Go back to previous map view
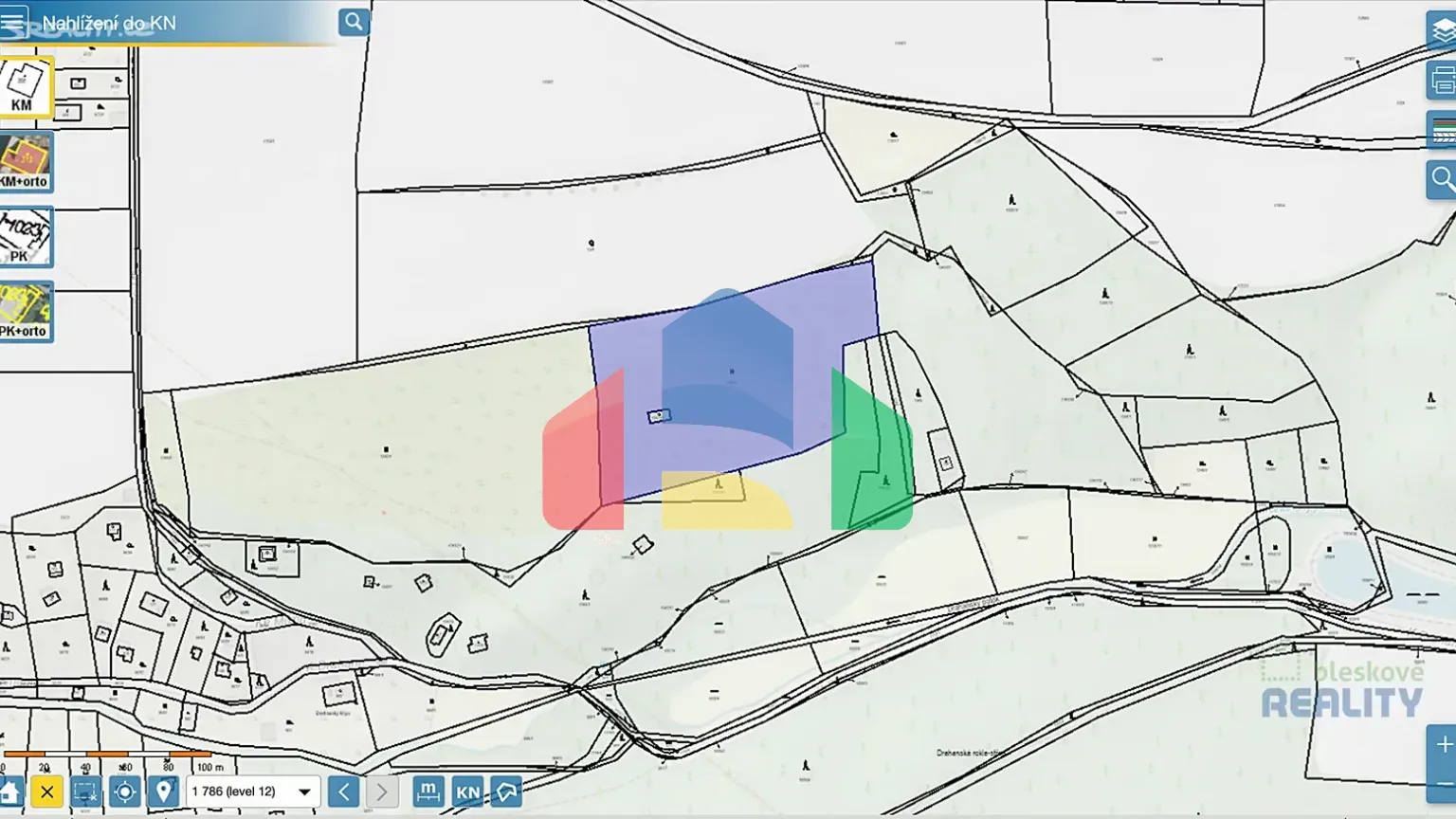The width and height of the screenshot is (1456, 819). [343, 792]
